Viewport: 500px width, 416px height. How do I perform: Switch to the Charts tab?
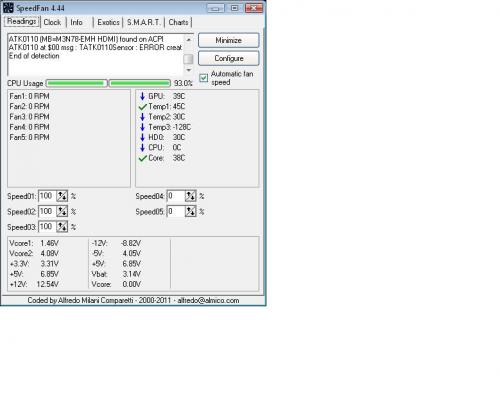pyautogui.click(x=178, y=22)
